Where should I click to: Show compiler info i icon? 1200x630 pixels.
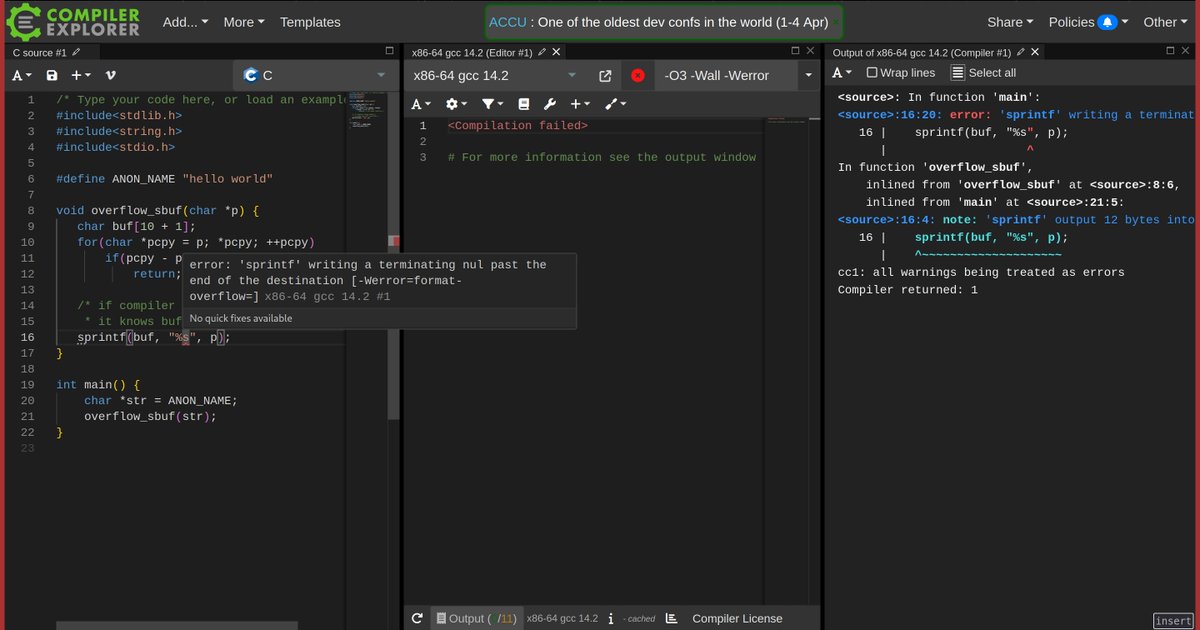pyautogui.click(x=611, y=618)
